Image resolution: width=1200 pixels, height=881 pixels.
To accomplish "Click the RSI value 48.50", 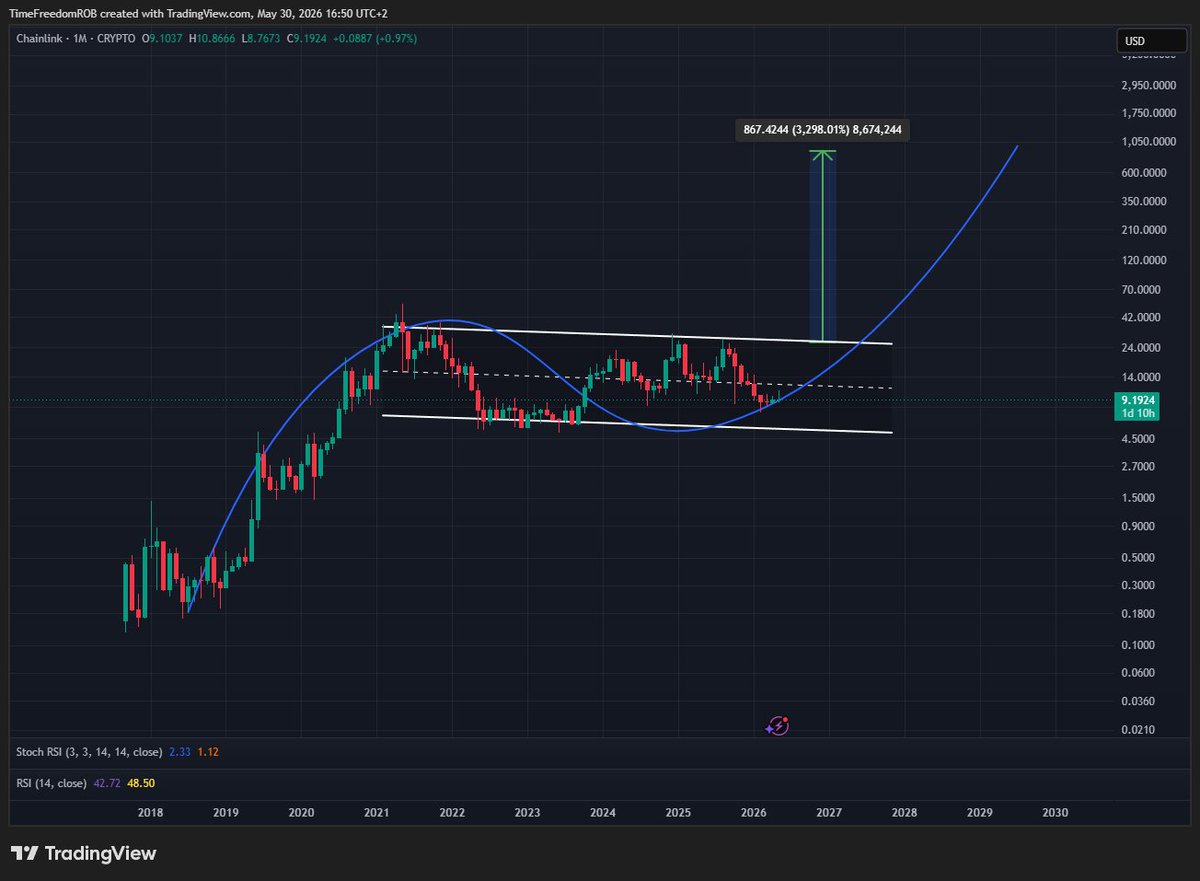I will point(142,782).
